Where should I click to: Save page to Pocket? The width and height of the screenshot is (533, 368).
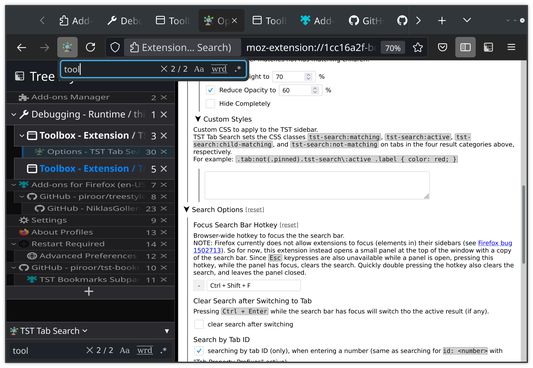tap(442, 48)
